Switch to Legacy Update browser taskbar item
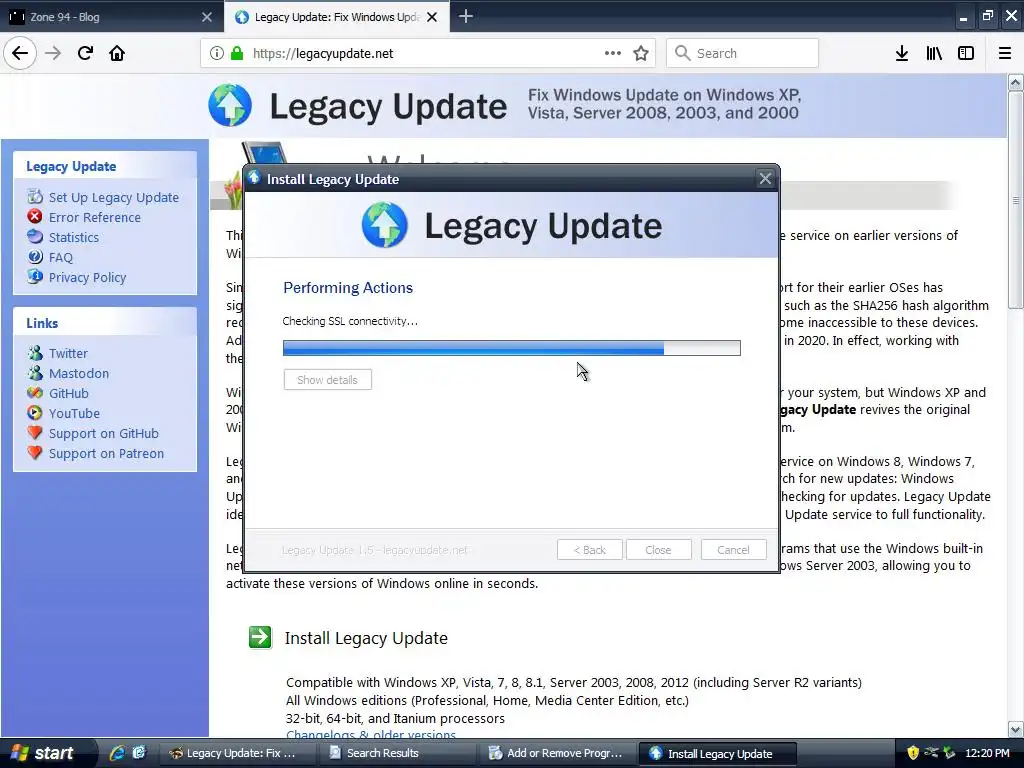 [238, 753]
